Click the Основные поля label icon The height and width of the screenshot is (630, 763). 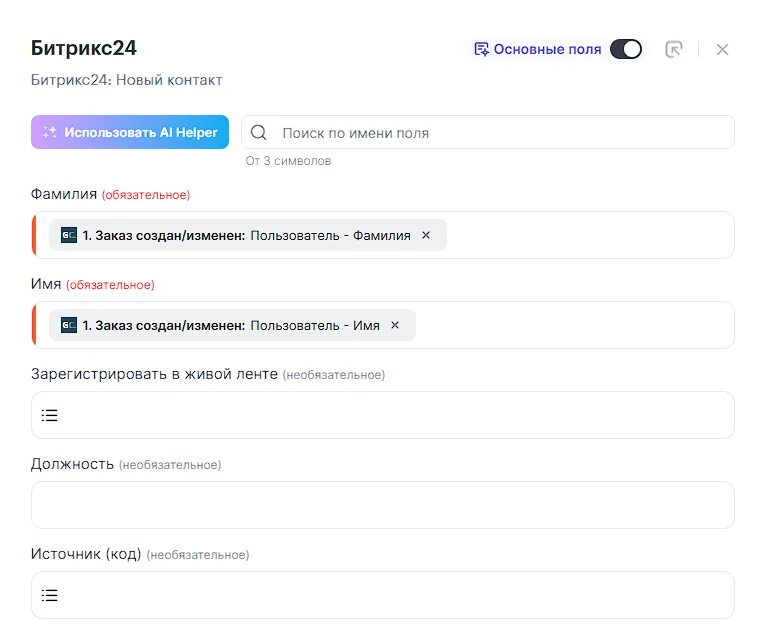point(481,49)
